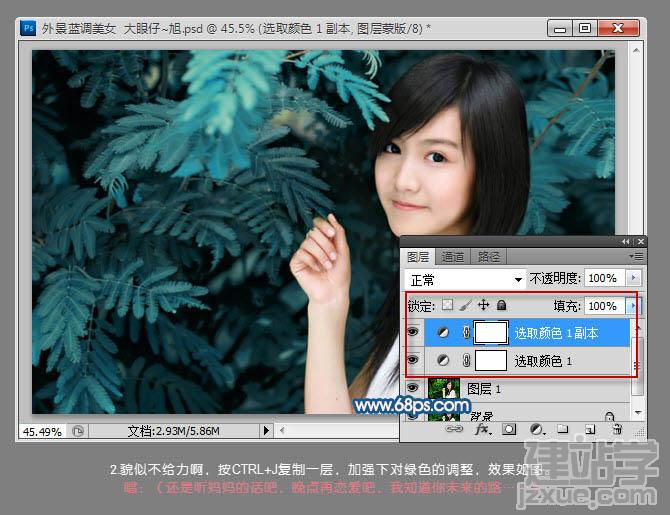Image resolution: width=670 pixels, height=515 pixels.
Task: Switch to the 通道 (Channels) tab
Action: [x=453, y=257]
